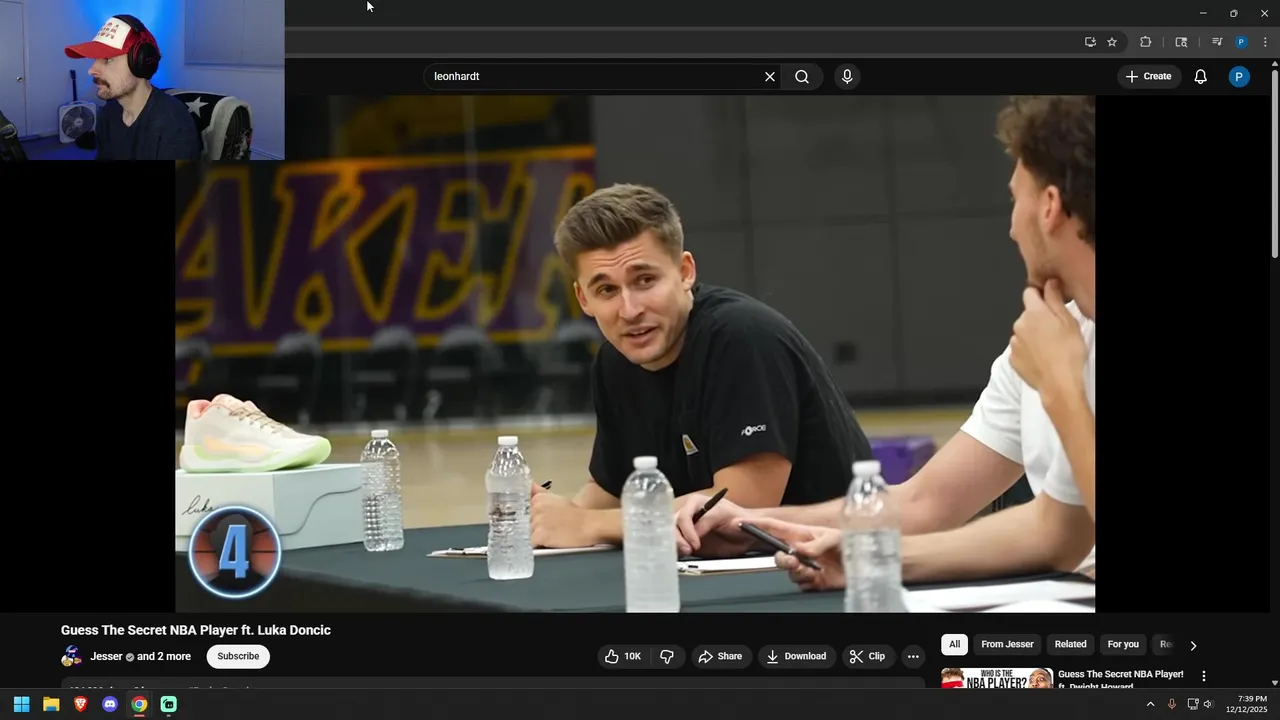Install the page as app icon in the address bar
This screenshot has height=720, width=1280.
(1090, 42)
